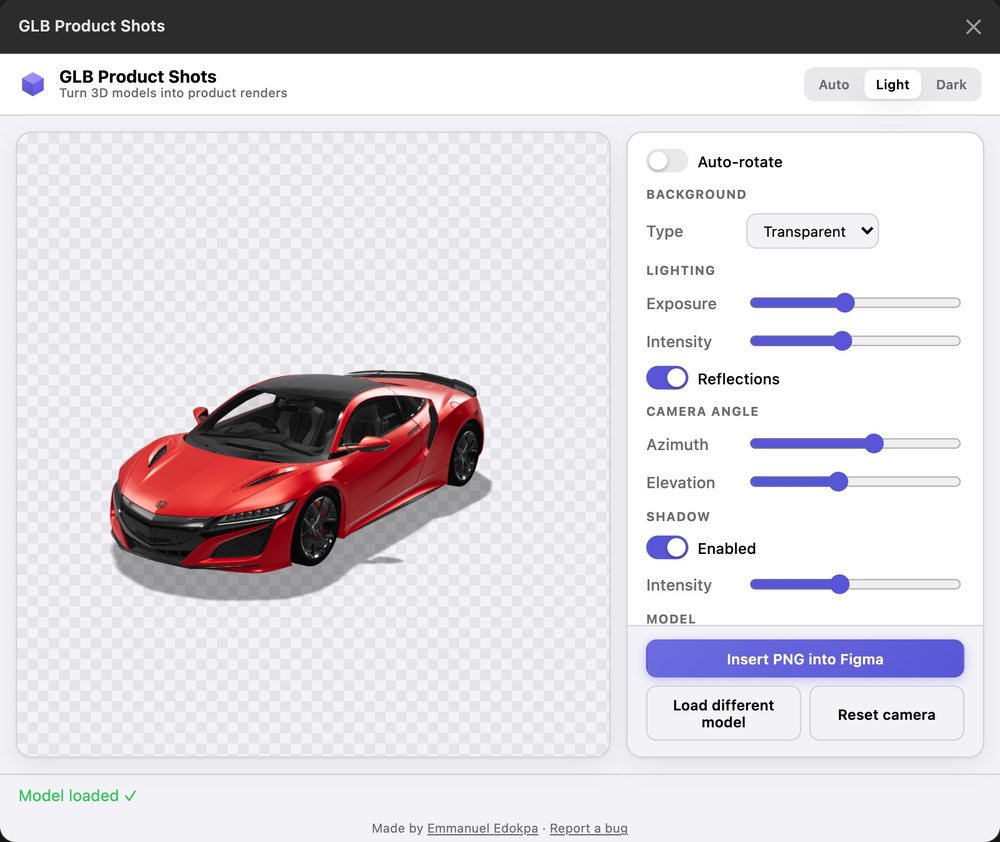Click the Exposure label

(681, 303)
